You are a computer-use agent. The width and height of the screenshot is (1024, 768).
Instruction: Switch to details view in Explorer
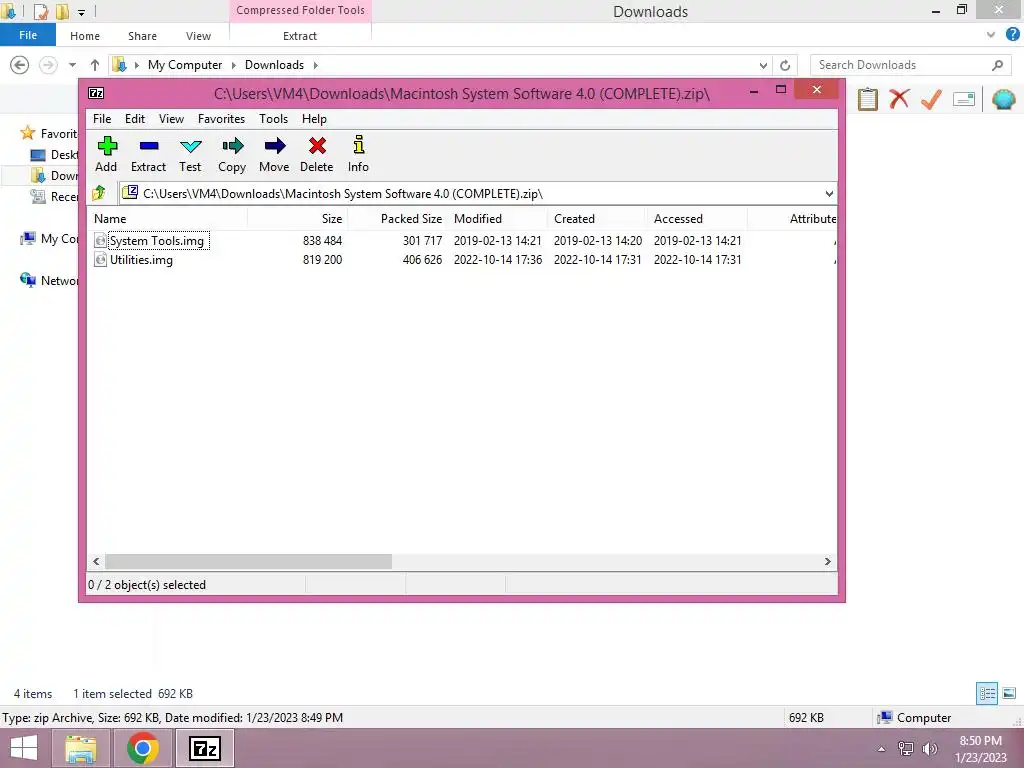987,694
